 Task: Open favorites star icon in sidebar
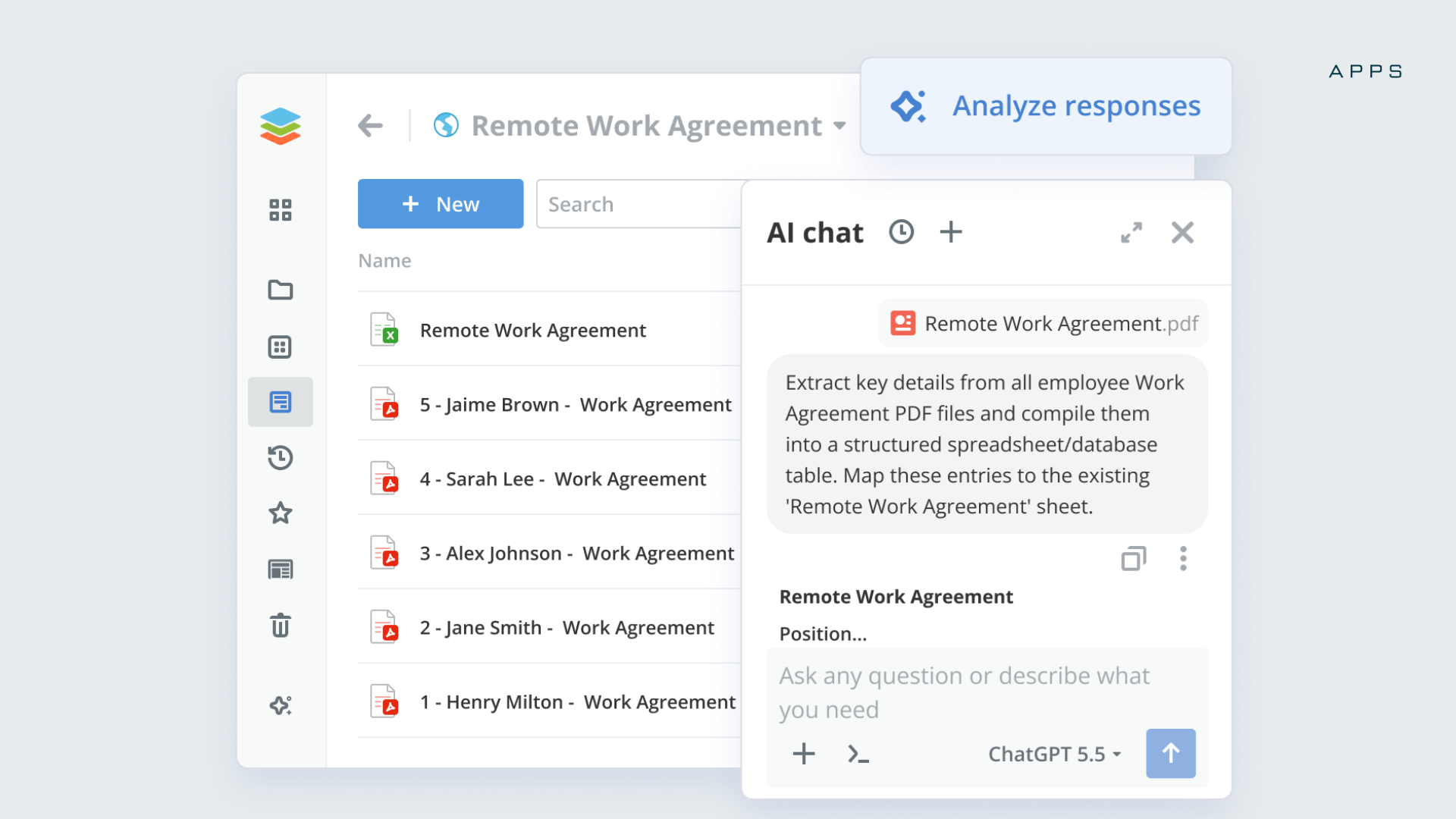pos(280,513)
